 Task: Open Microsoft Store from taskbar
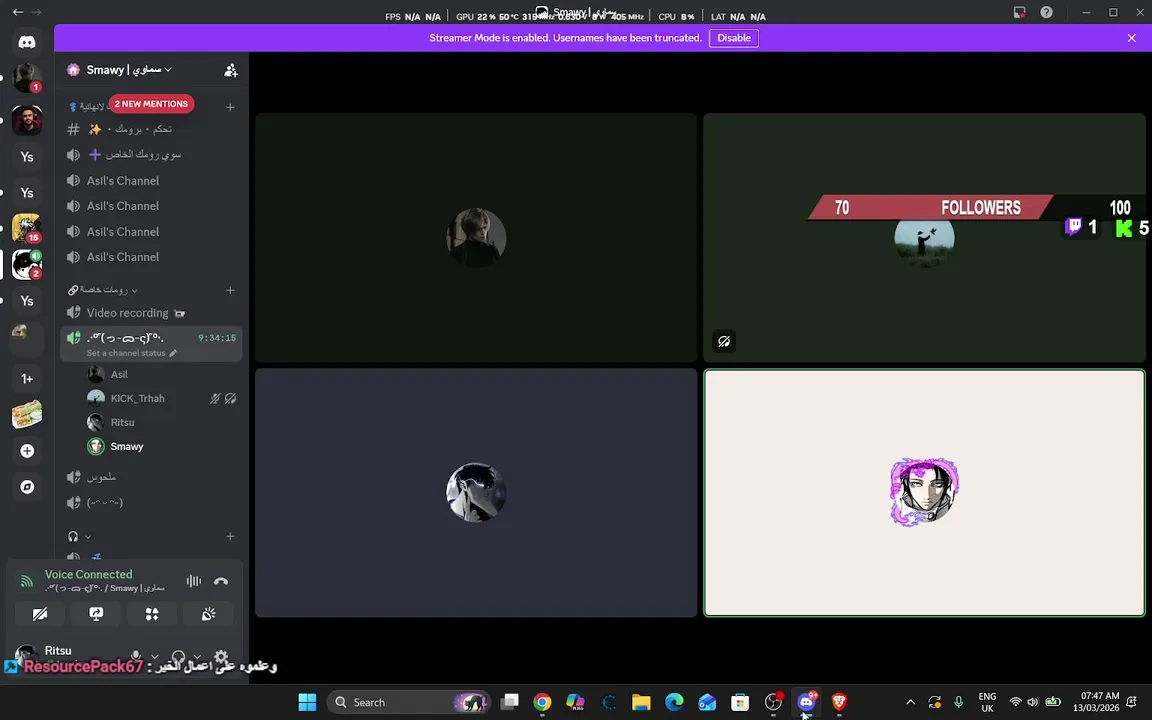point(740,702)
